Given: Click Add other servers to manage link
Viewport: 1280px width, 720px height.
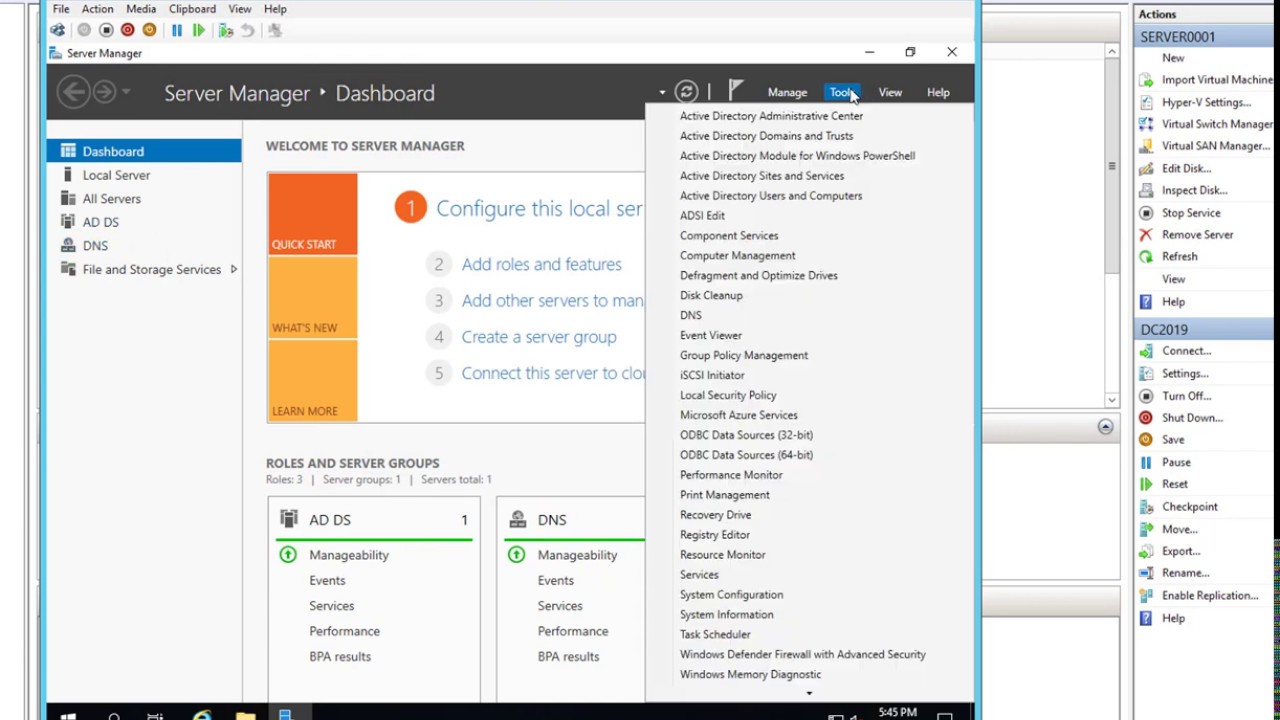Looking at the screenshot, I should pos(552,300).
